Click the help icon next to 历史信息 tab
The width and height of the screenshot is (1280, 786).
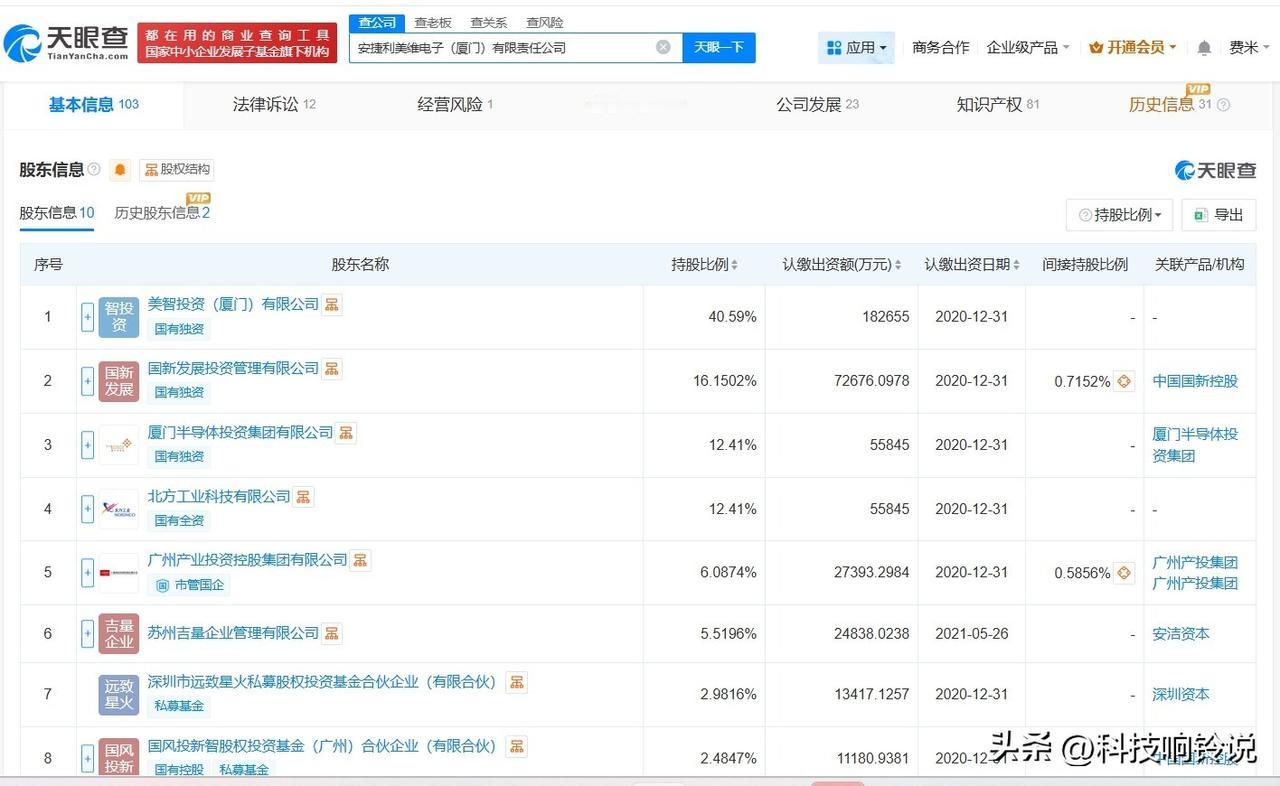(x=1222, y=105)
